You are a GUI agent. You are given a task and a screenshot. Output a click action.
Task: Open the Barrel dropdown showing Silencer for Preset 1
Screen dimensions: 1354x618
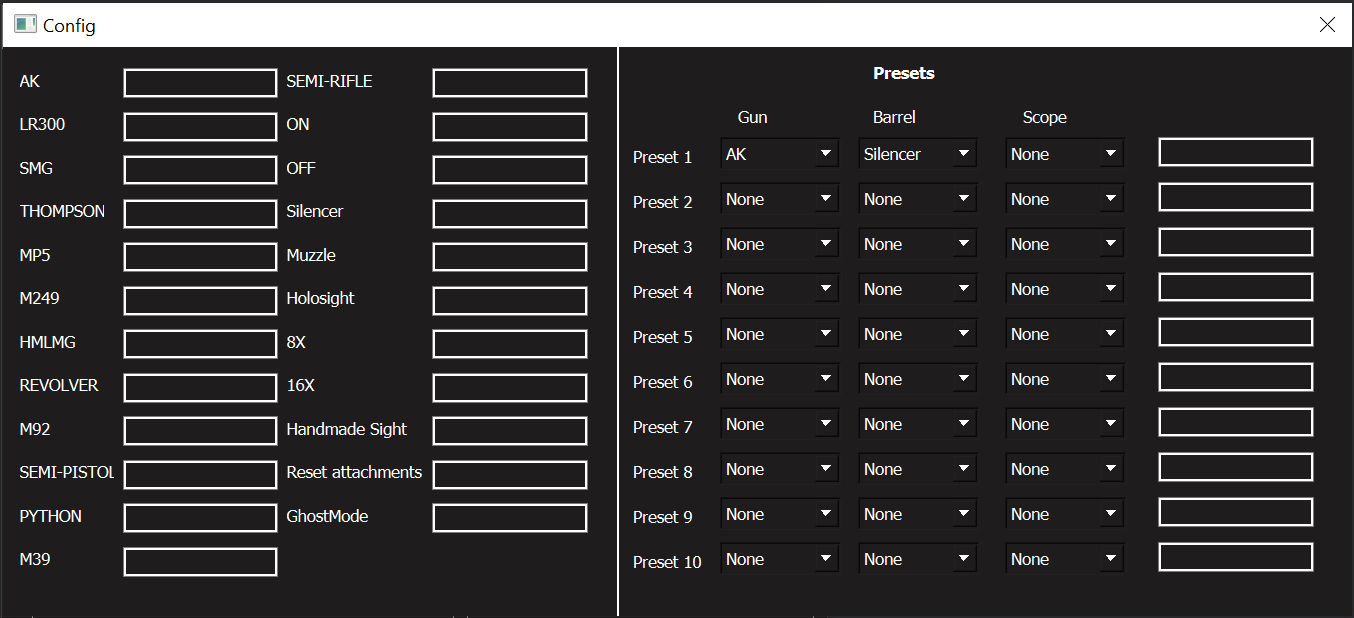[917, 153]
